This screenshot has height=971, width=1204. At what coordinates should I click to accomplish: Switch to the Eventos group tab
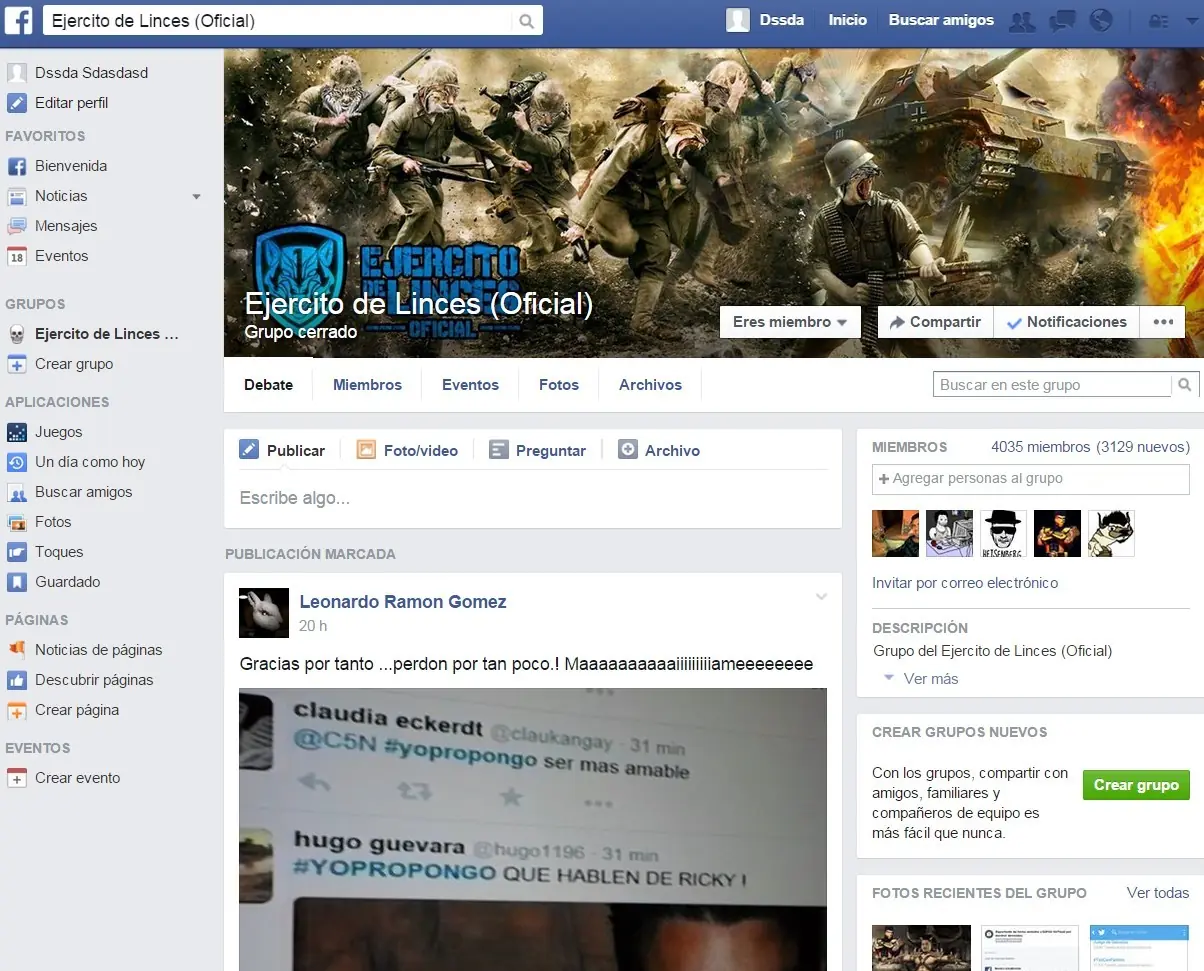pyautogui.click(x=470, y=385)
